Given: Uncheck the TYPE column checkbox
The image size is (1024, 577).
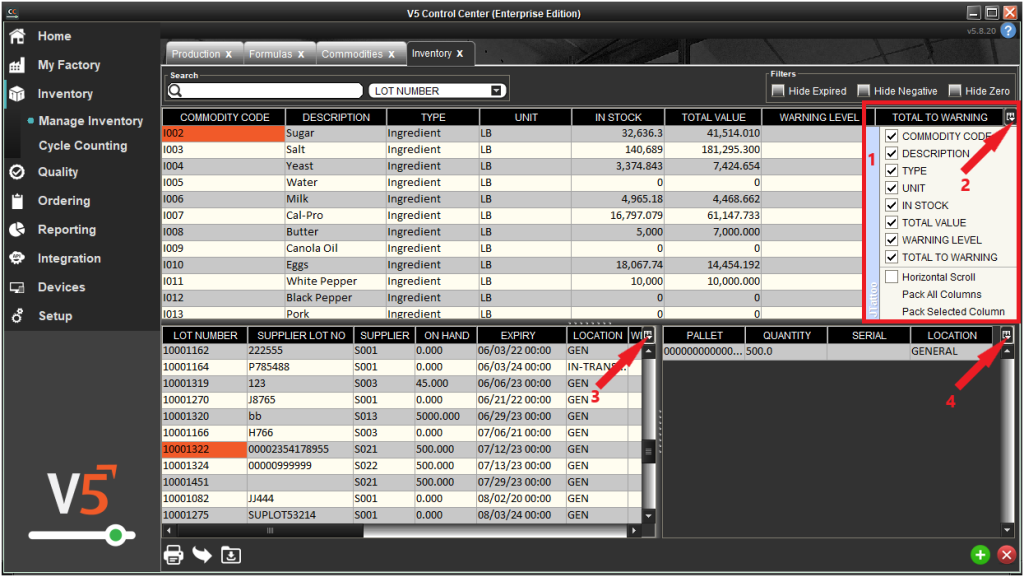Looking at the screenshot, I should pos(891,170).
